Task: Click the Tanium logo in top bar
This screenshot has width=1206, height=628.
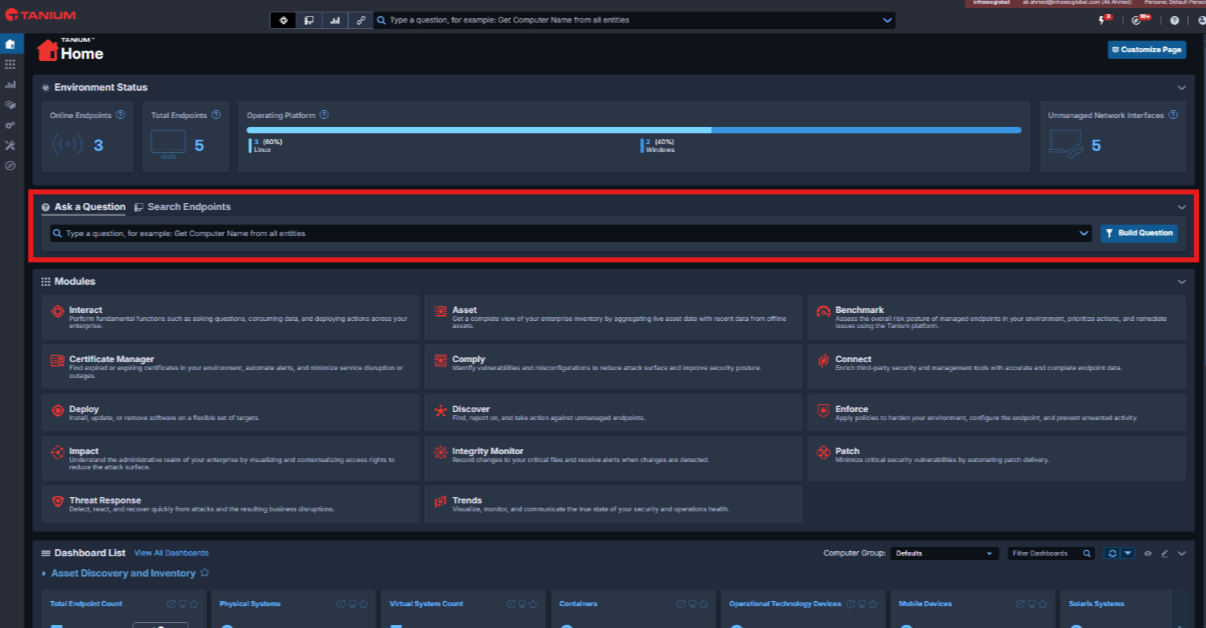Action: point(40,16)
